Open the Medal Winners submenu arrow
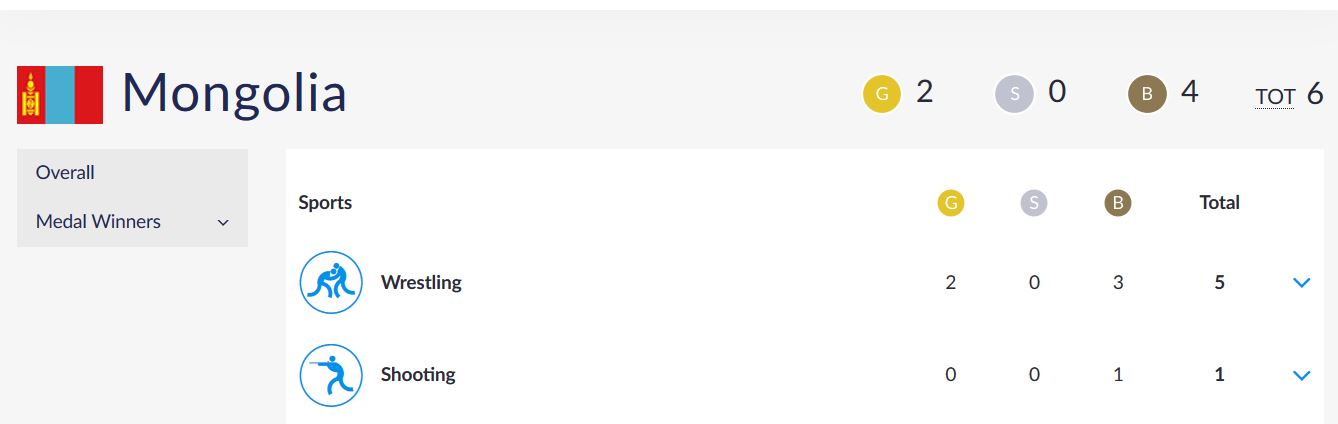 223,223
